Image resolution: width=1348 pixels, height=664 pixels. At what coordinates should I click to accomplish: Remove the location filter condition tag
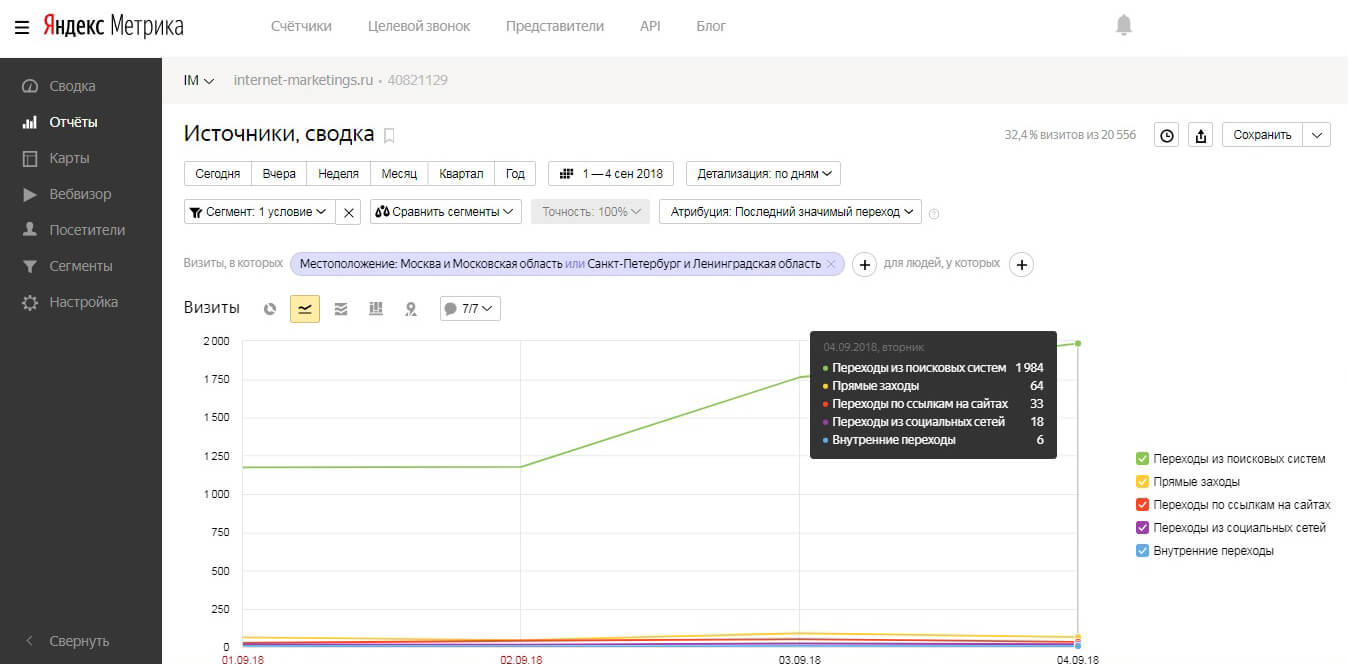click(830, 264)
